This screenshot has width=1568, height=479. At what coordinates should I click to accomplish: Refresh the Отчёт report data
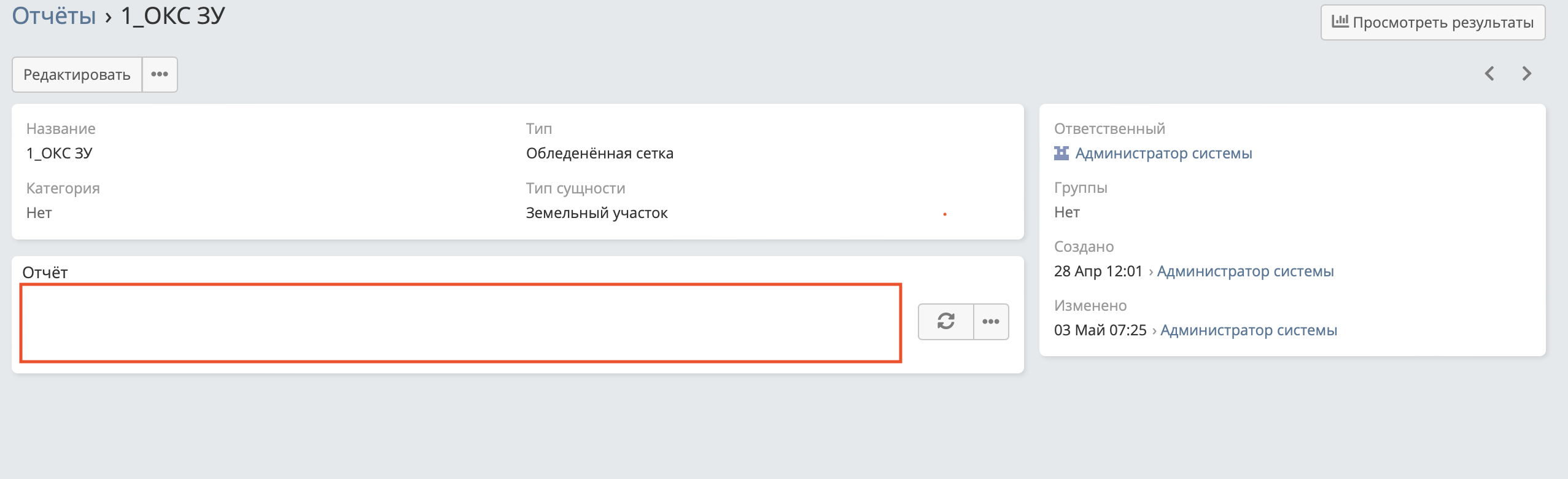click(945, 321)
